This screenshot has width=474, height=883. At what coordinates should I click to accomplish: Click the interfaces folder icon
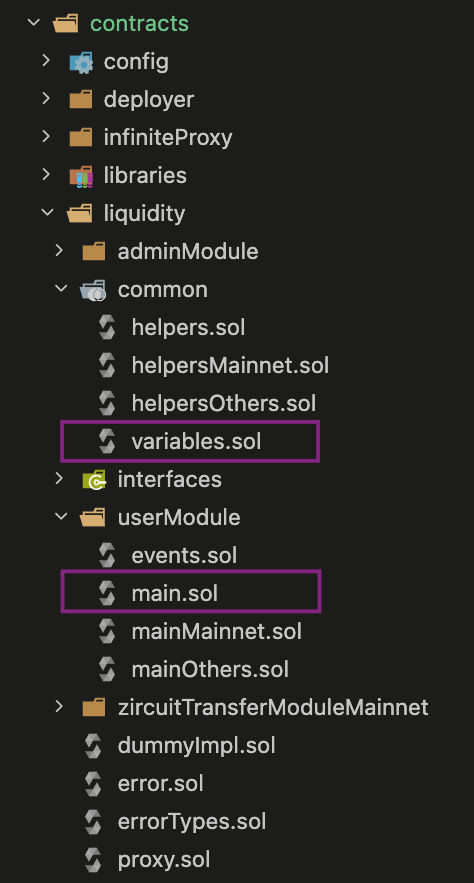[93, 480]
